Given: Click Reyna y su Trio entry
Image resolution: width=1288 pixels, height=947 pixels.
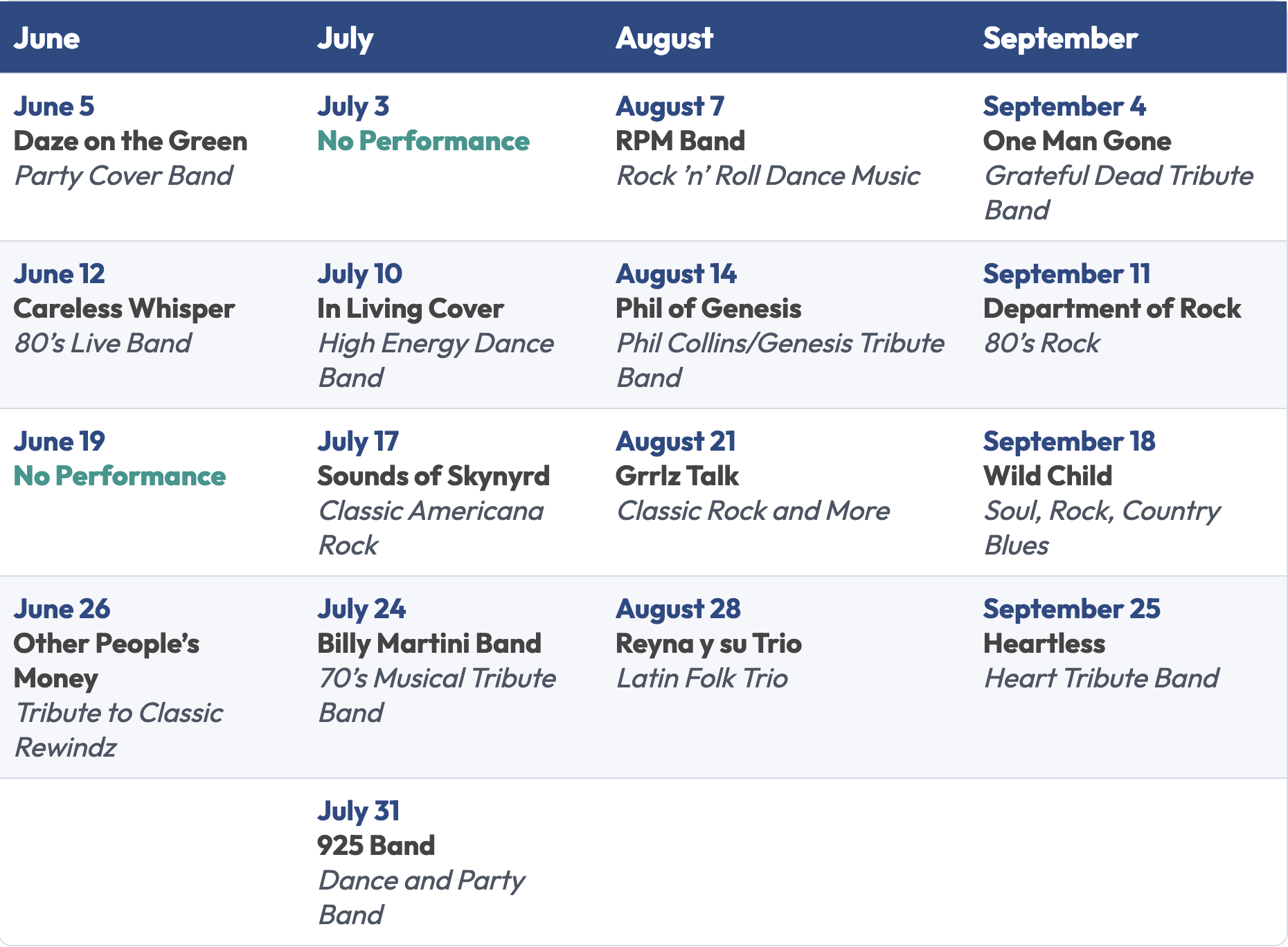Looking at the screenshot, I should point(708,644).
